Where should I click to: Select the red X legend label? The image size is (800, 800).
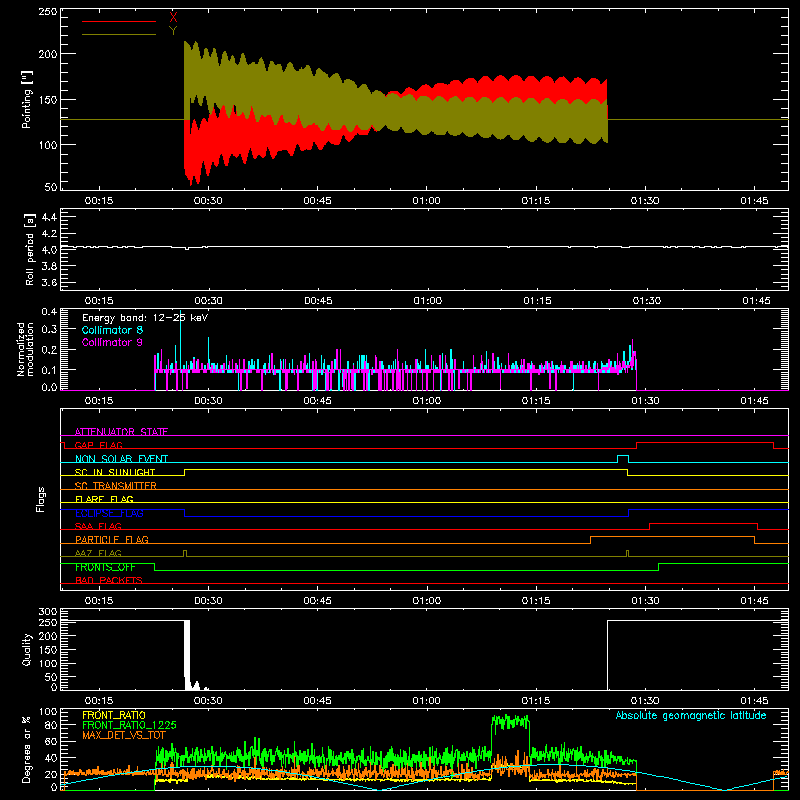[173, 18]
